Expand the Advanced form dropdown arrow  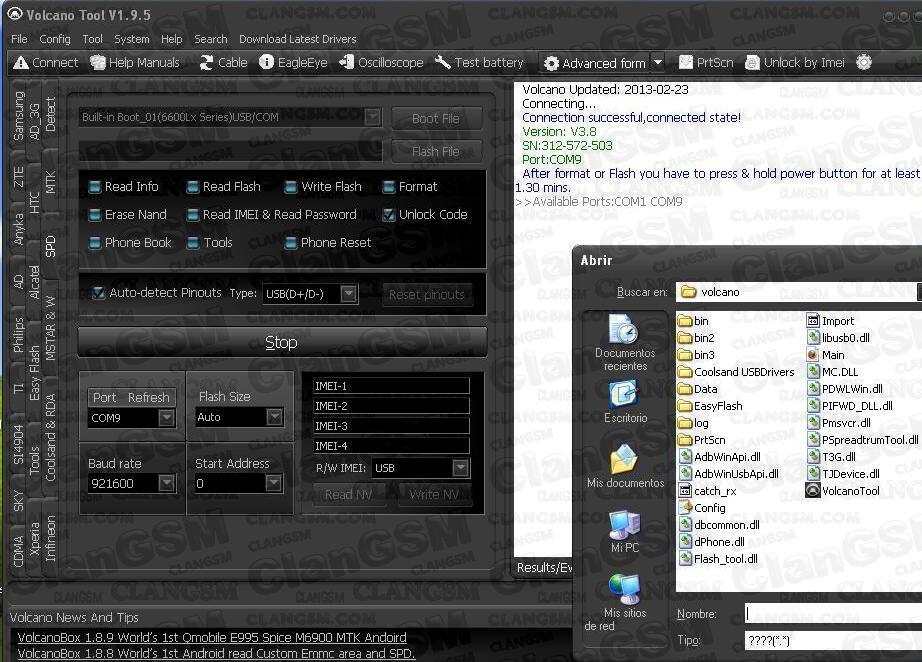click(658, 62)
